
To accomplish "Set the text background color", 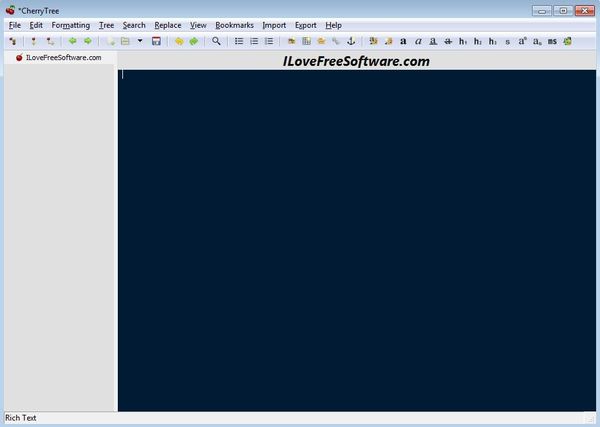I will coord(388,41).
